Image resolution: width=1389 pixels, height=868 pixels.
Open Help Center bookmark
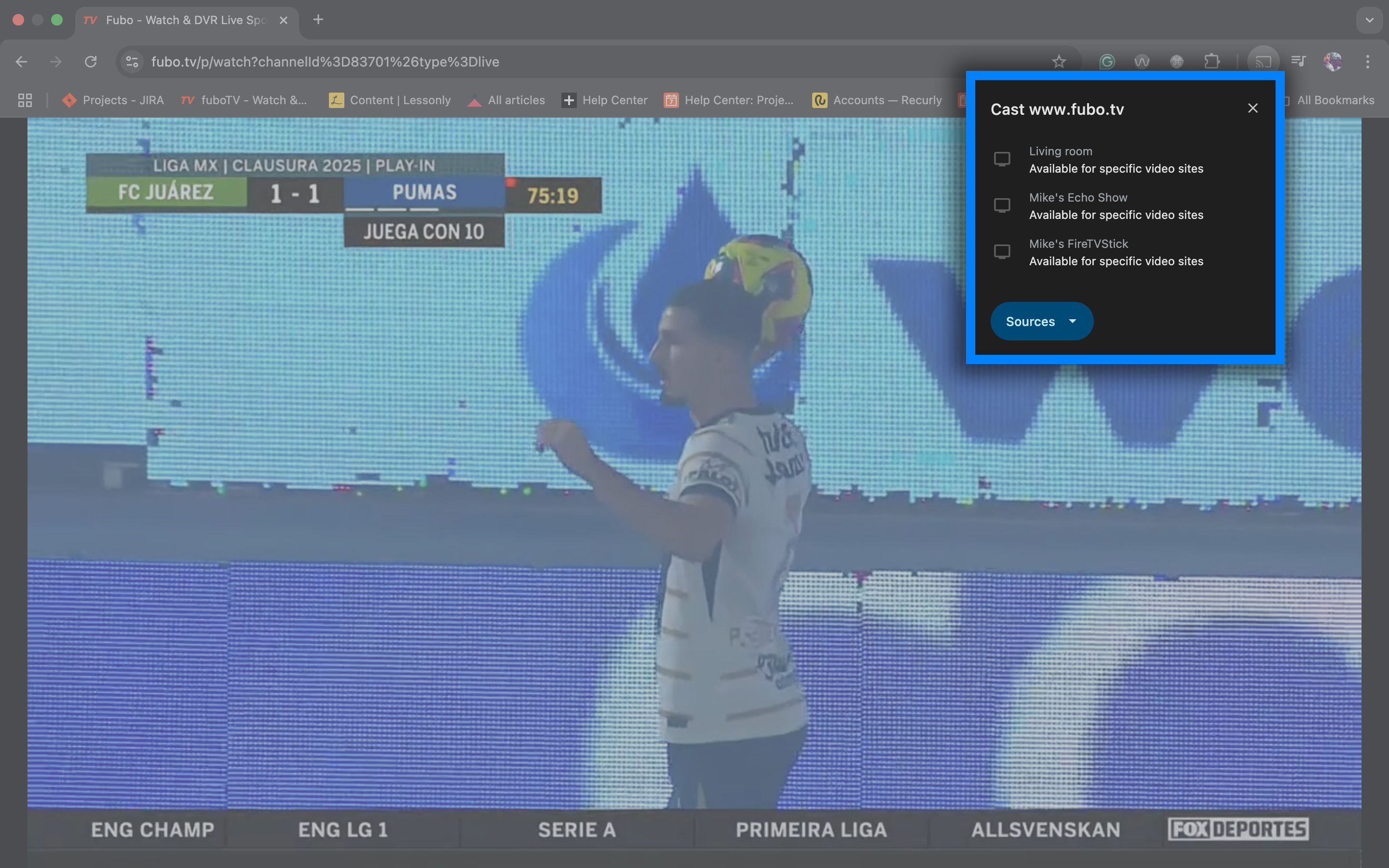[x=605, y=100]
